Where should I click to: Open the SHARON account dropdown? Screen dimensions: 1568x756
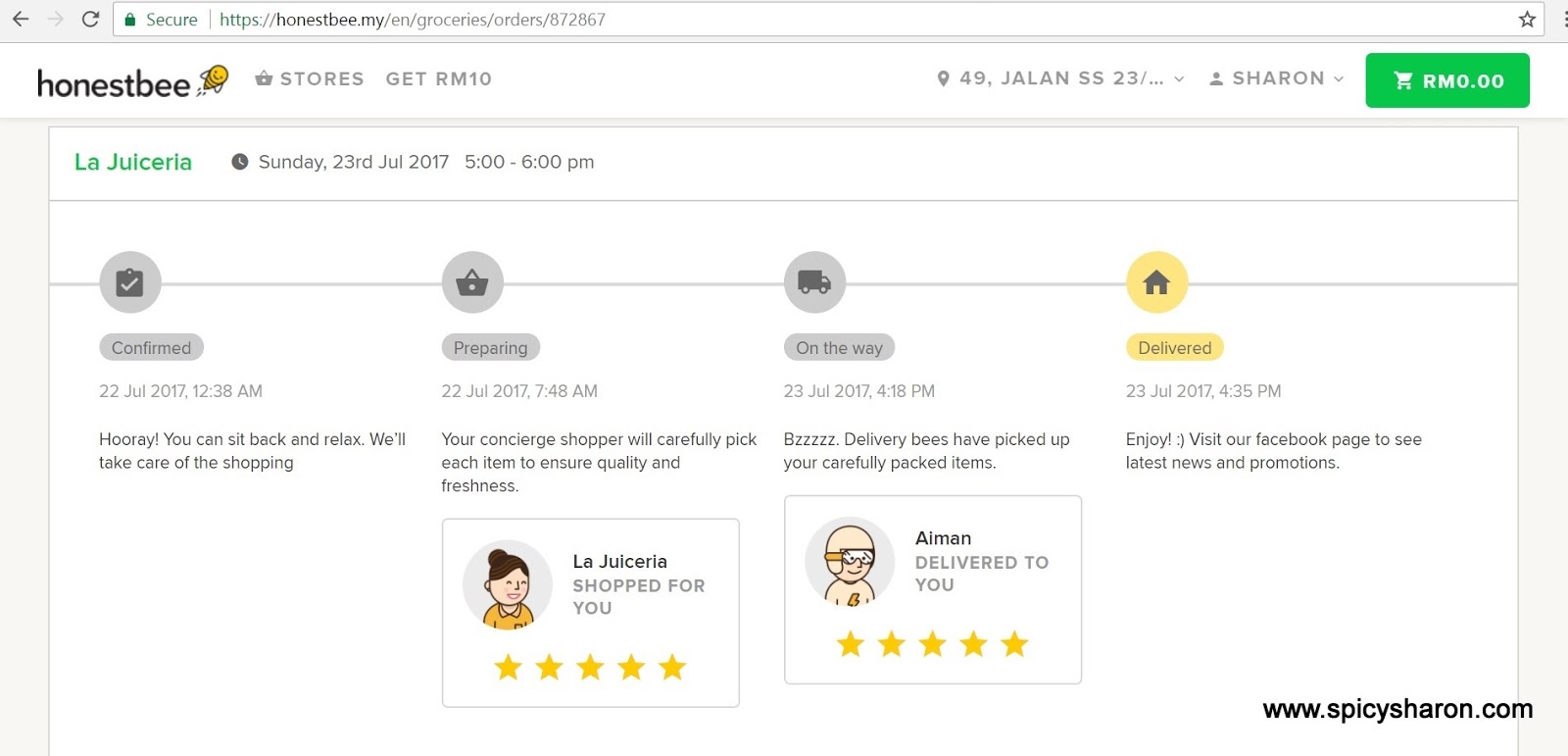point(1277,78)
